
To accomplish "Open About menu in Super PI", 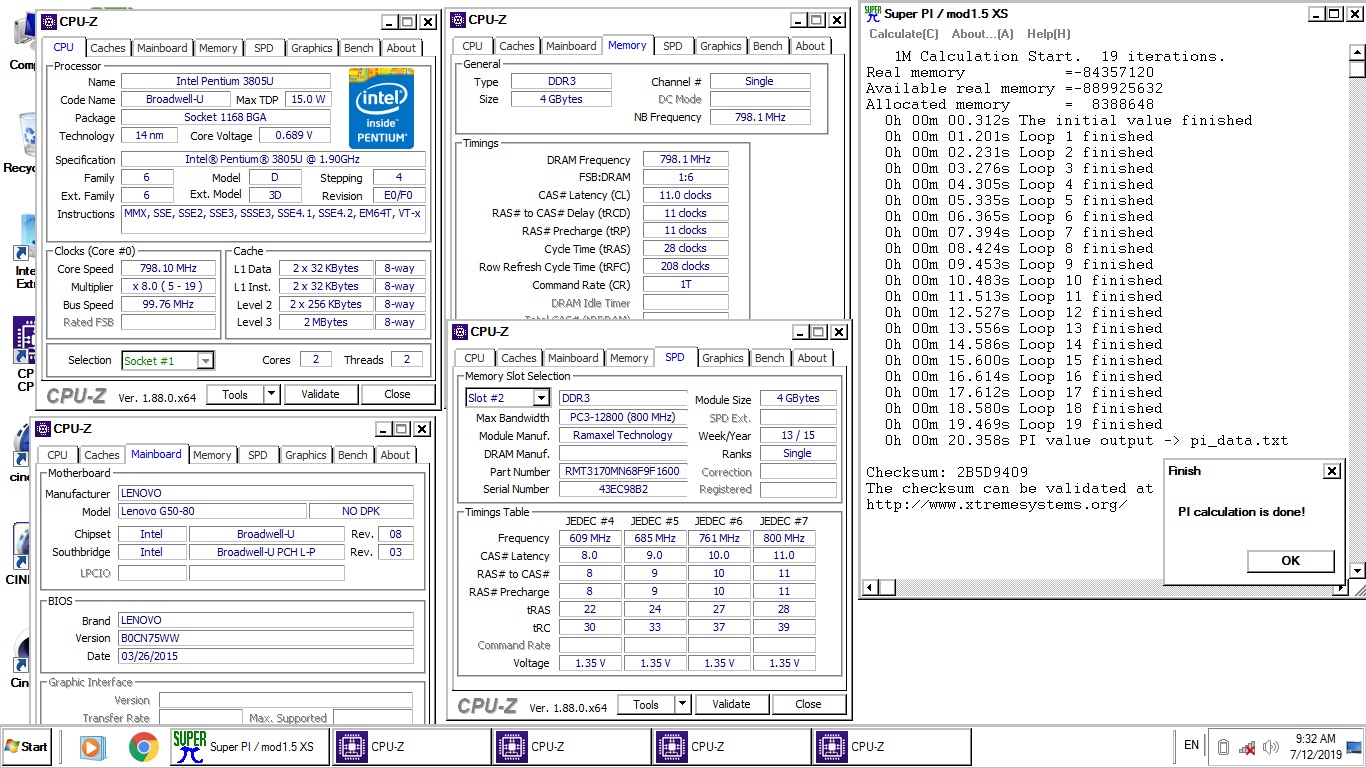I will [x=983, y=34].
